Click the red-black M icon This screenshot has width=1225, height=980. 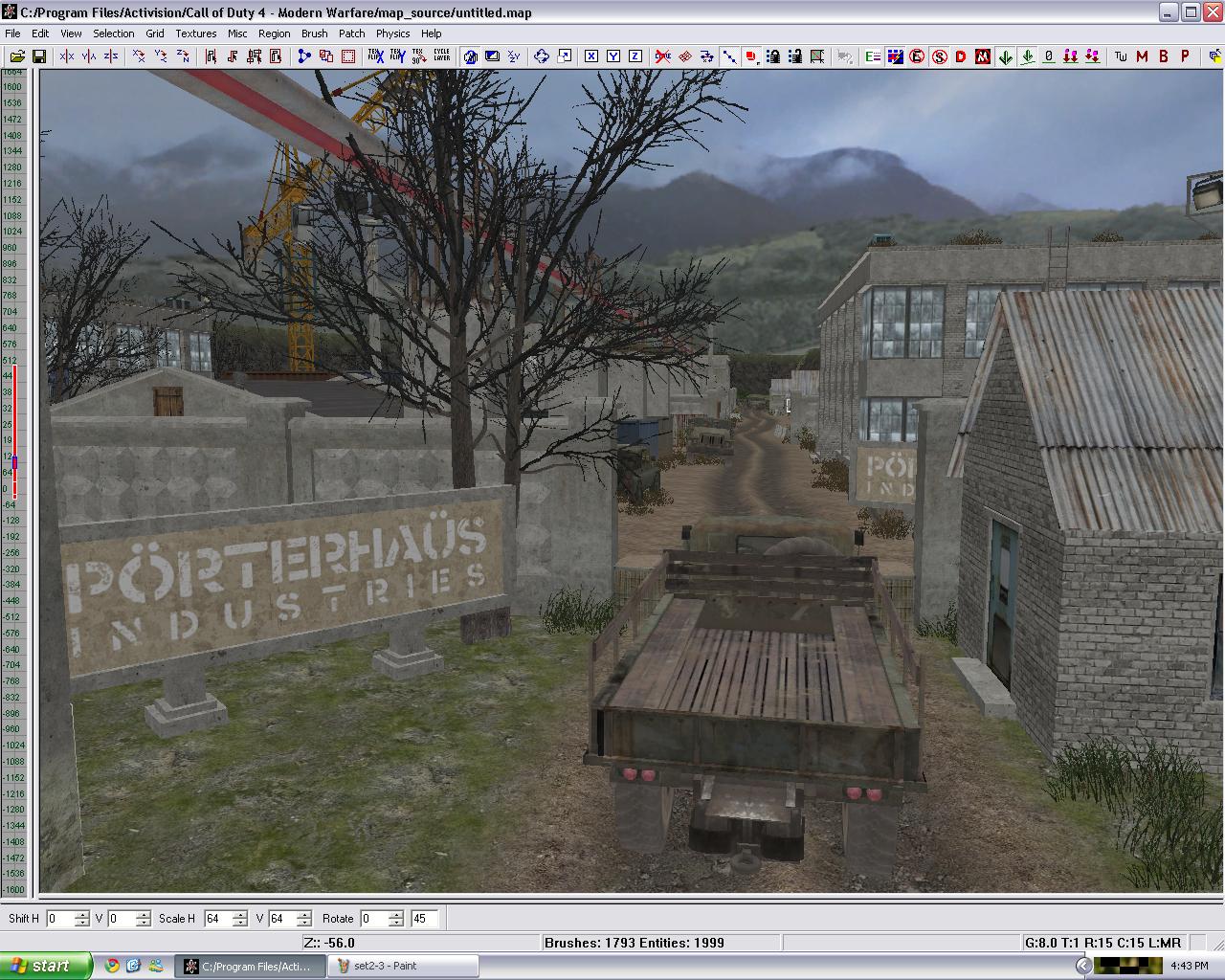pyautogui.click(x=983, y=56)
